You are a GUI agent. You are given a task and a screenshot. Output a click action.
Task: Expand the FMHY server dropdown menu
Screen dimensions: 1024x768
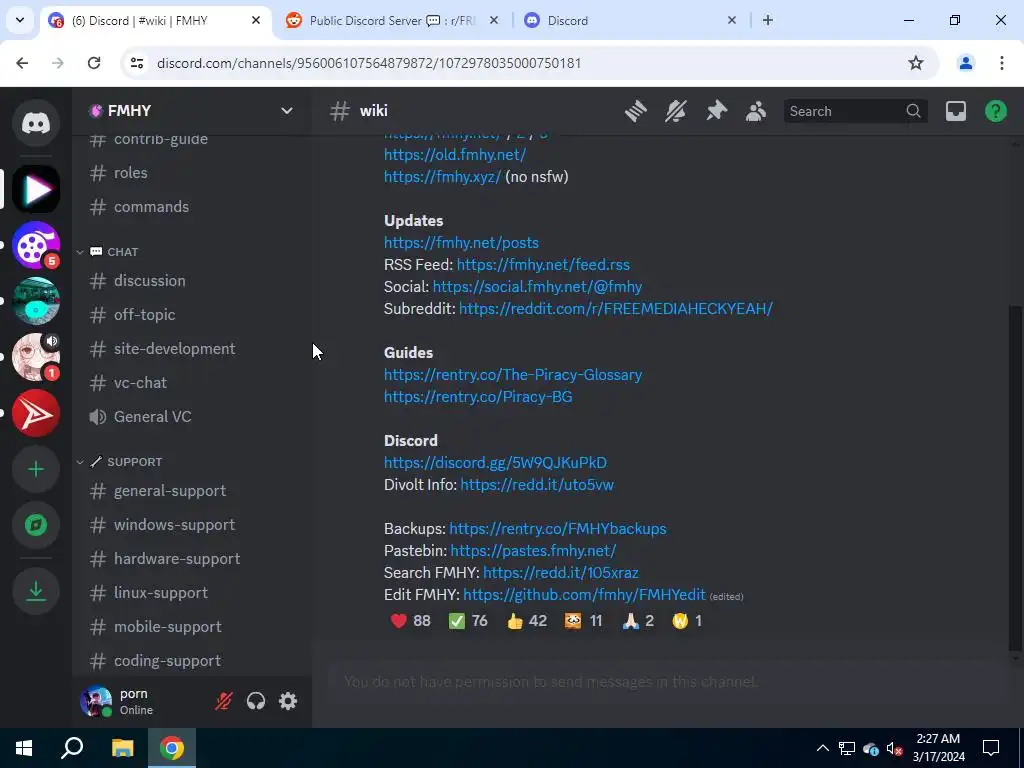(287, 111)
